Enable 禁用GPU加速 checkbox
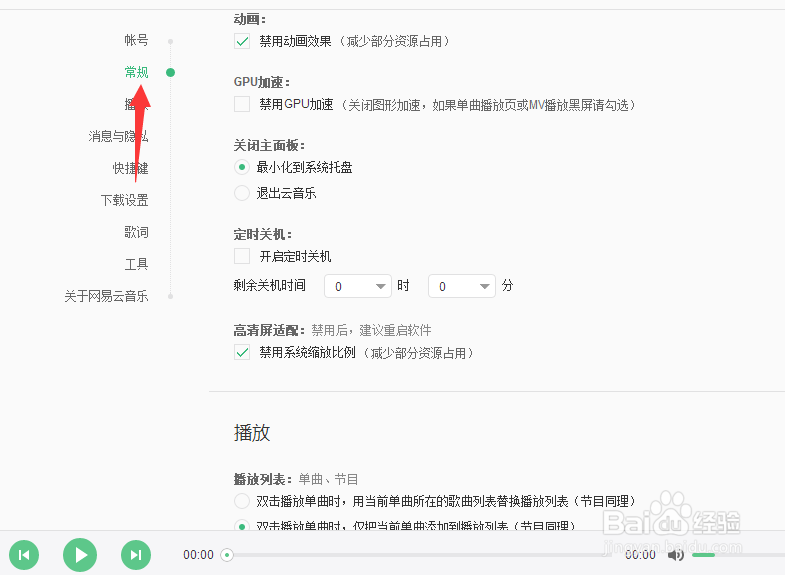Viewport: 785px width, 575px height. pos(242,104)
